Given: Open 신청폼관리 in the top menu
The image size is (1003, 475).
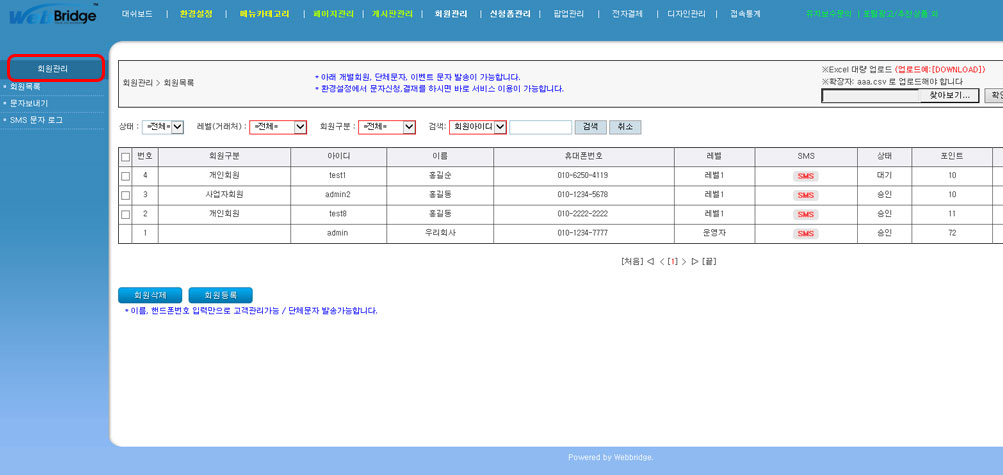Looking at the screenshot, I should pos(510,13).
